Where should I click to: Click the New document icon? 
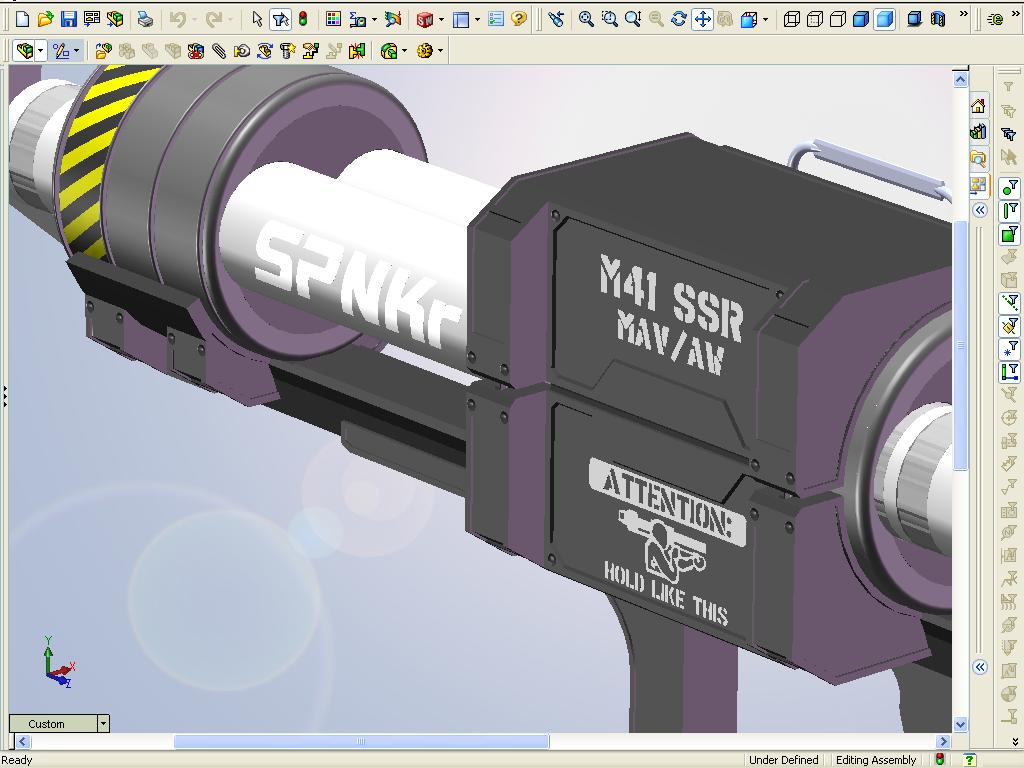[x=22, y=19]
